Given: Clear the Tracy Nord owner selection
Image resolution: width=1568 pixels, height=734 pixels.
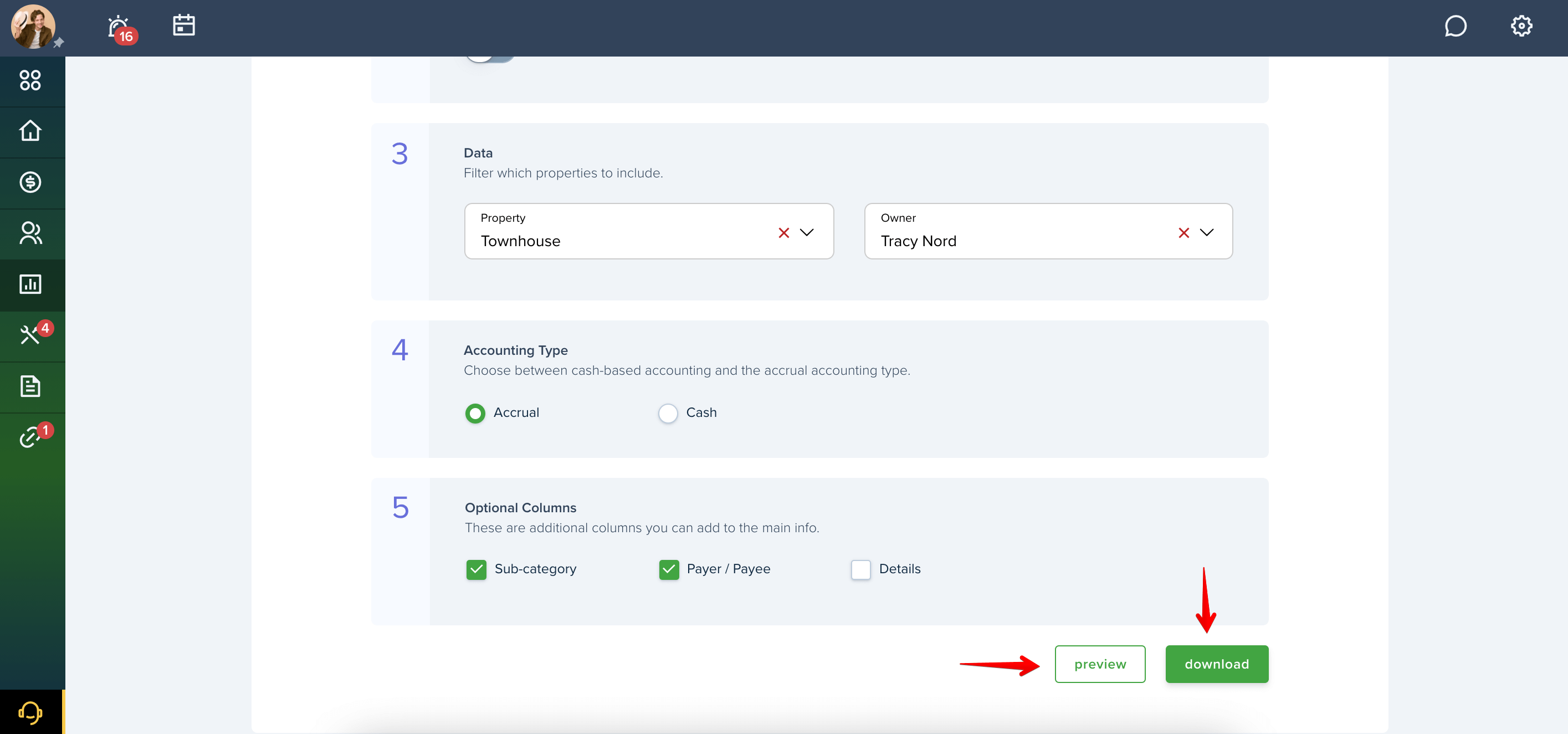Looking at the screenshot, I should click(1183, 233).
